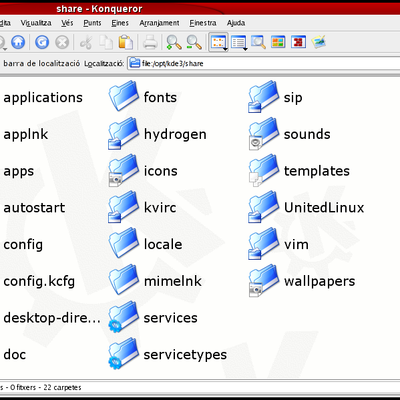Select the icons folder icon
The height and width of the screenshot is (400, 400).
(124, 170)
